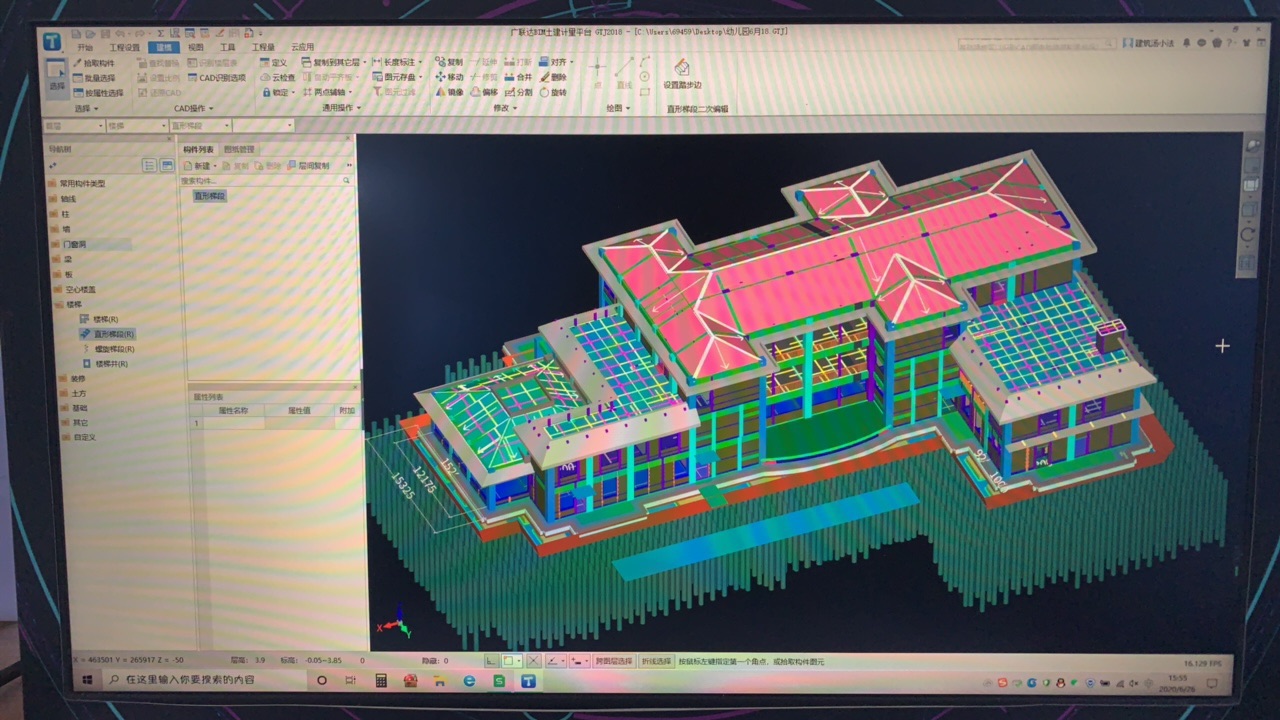This screenshot has width=1280, height=720.
Task: Click 层间复制 in component list toolbar
Action: point(309,166)
